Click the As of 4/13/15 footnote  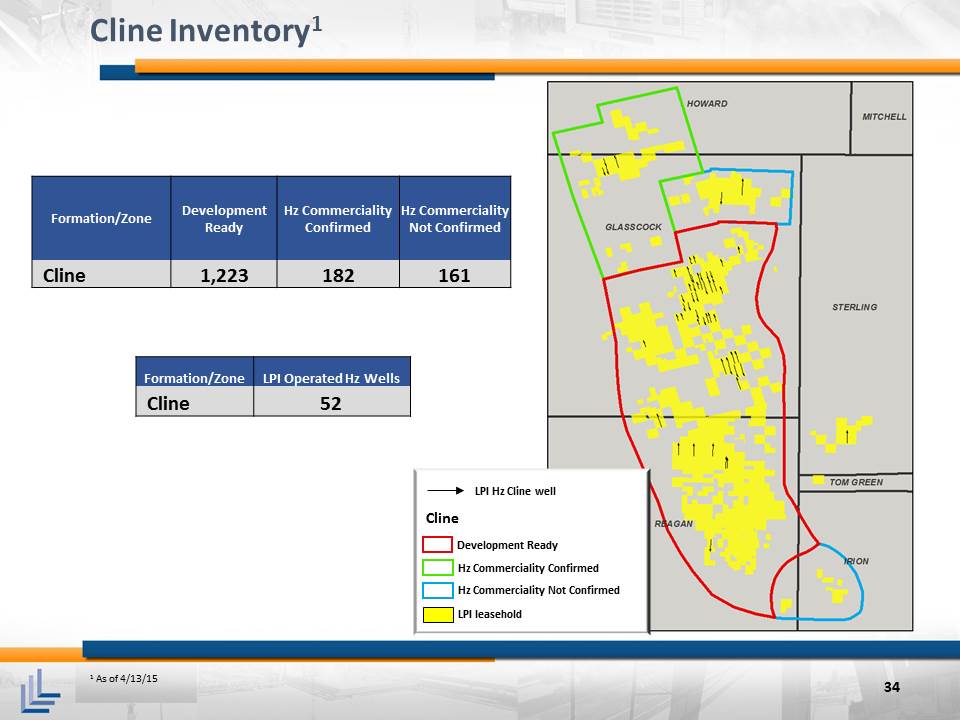(x=124, y=678)
